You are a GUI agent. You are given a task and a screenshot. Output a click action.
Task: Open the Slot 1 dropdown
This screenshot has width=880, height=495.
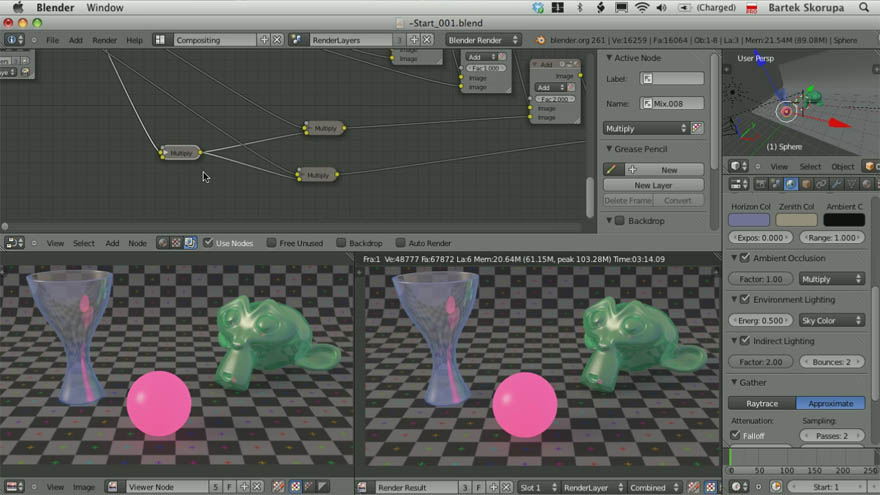coord(538,487)
